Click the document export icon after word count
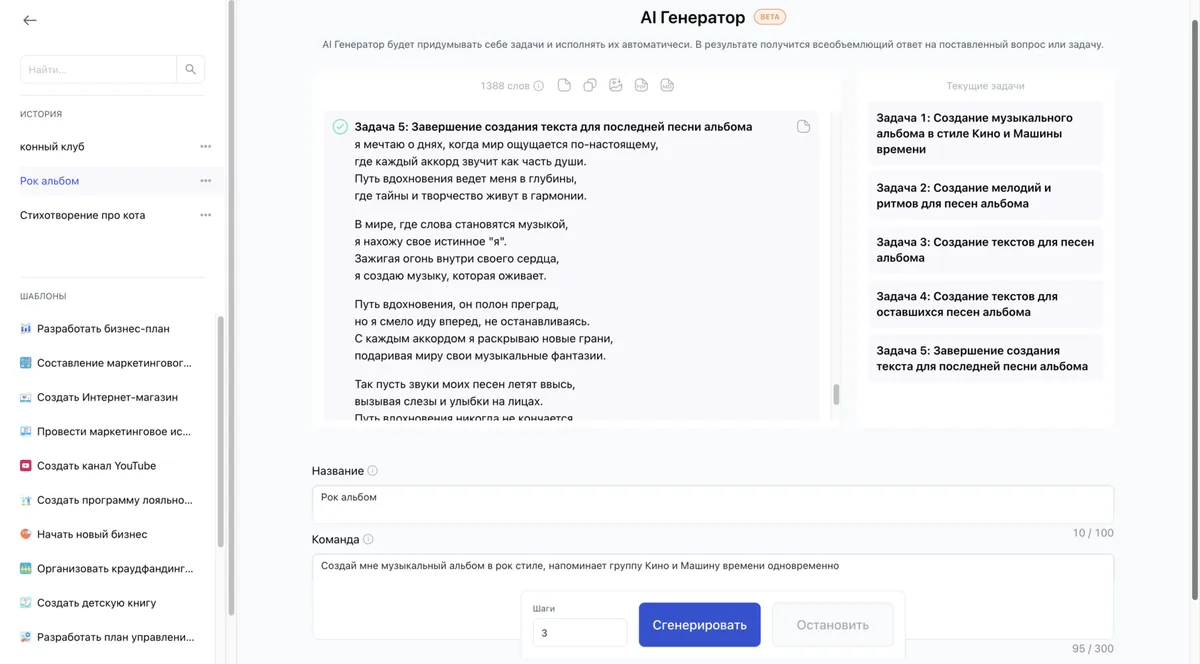 coord(563,85)
